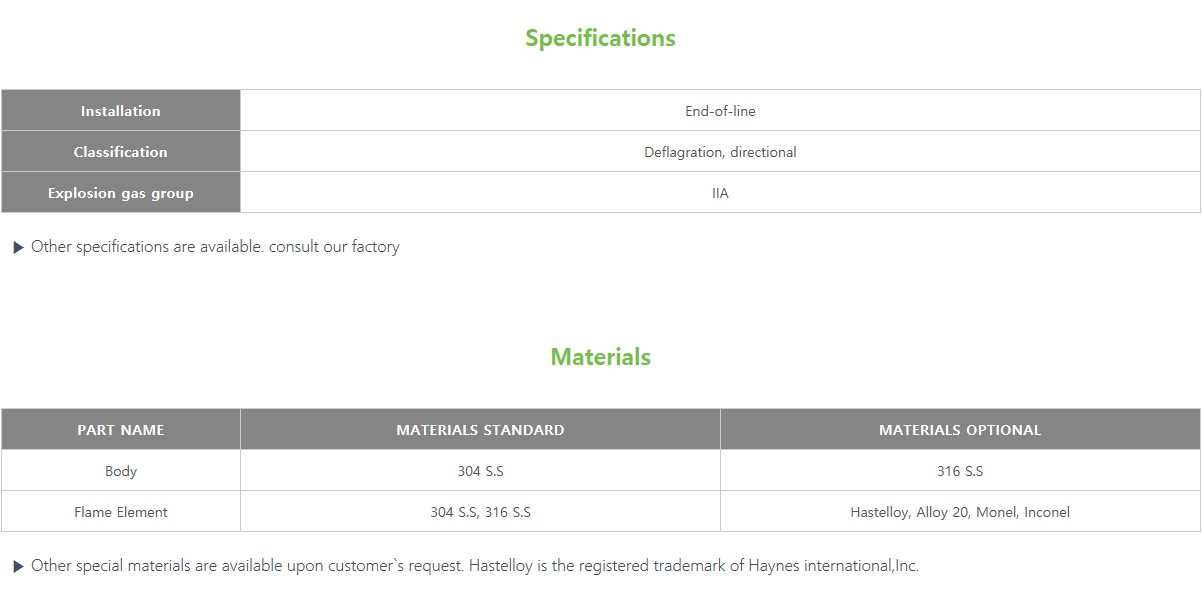Select the Installation row header
This screenshot has width=1202, height=599.
[x=121, y=111]
